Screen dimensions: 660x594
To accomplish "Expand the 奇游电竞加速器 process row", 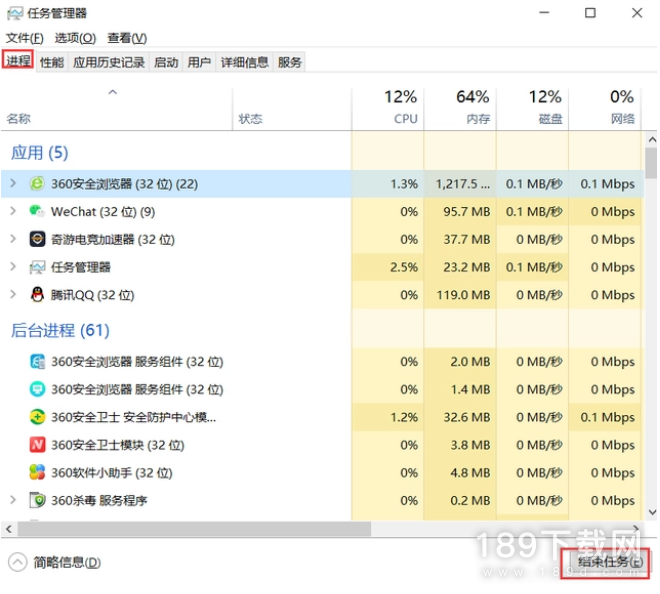I will [x=13, y=239].
